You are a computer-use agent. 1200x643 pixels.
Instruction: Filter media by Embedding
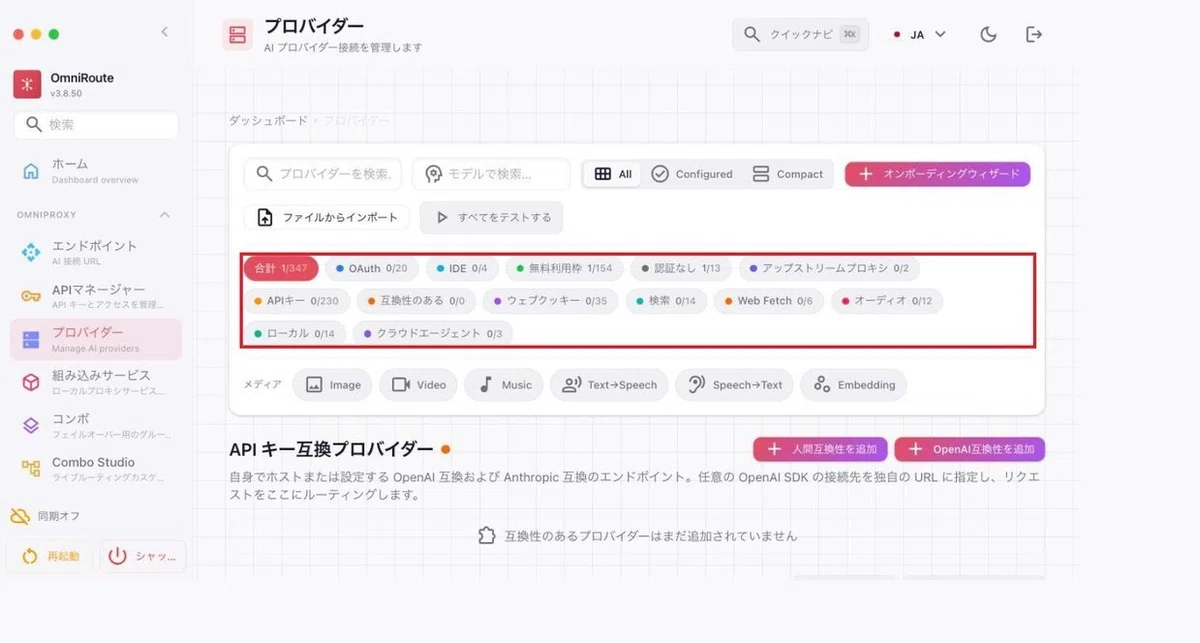point(854,385)
